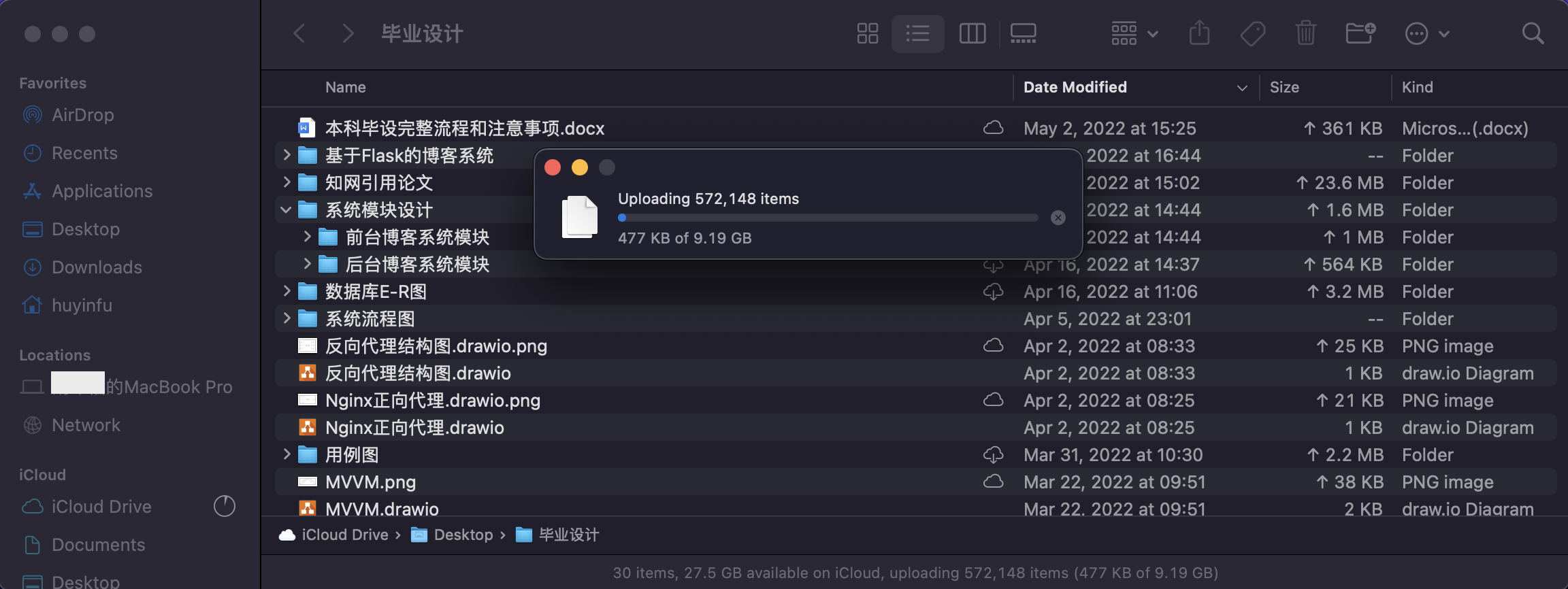Cancel the upload with the x button
1568x589 pixels.
(1058, 218)
